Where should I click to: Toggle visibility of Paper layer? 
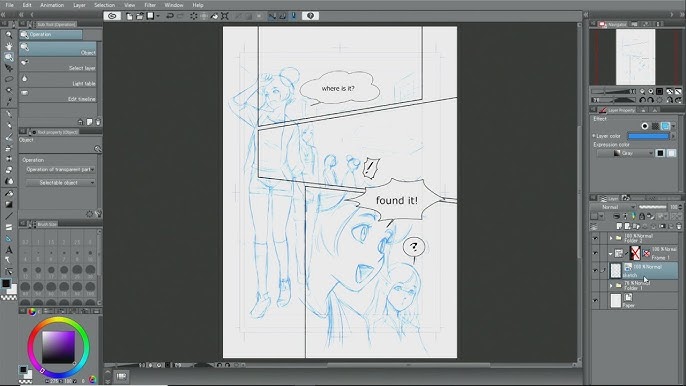click(x=595, y=301)
